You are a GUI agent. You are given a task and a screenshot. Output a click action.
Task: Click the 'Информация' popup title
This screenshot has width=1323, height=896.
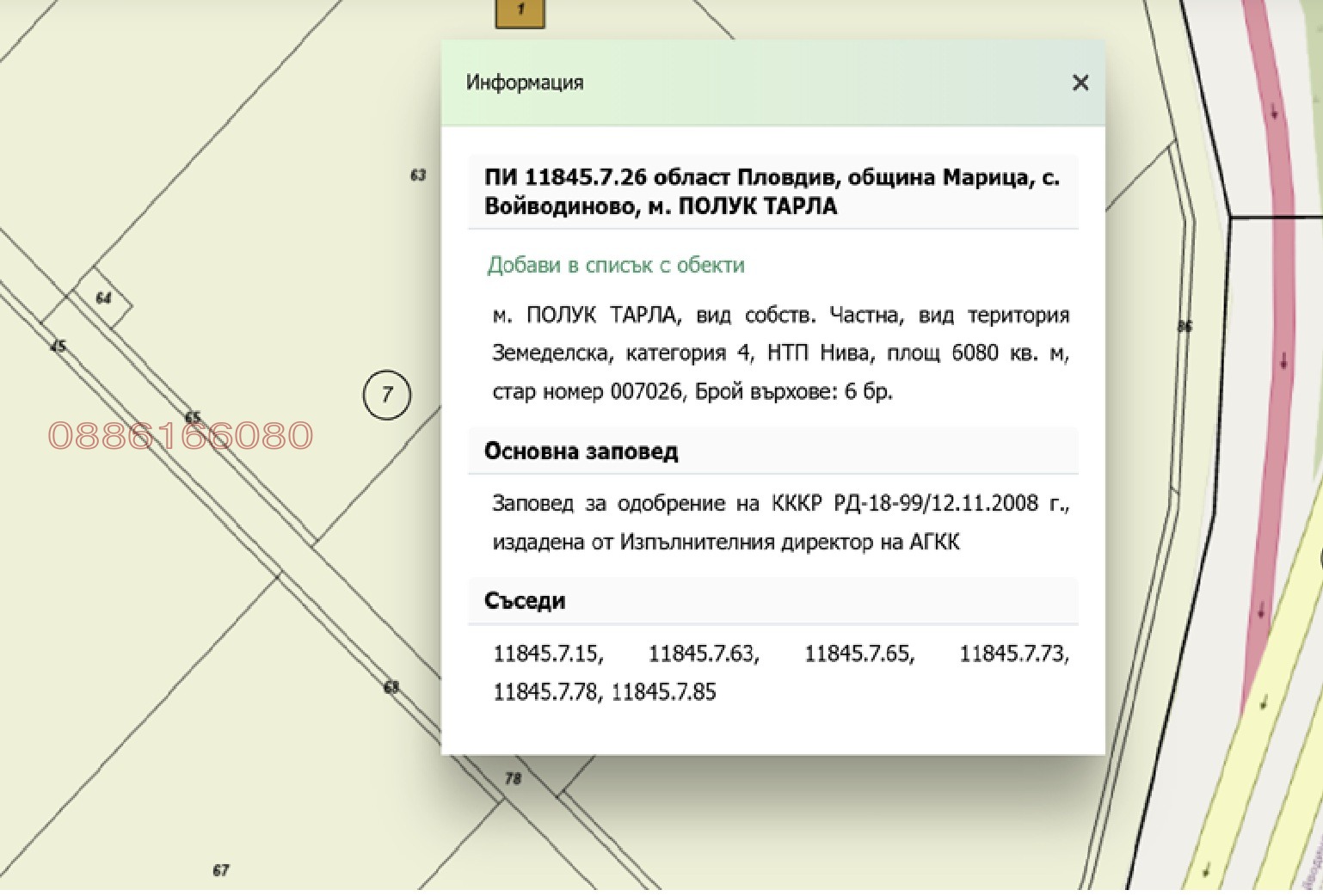(x=525, y=83)
